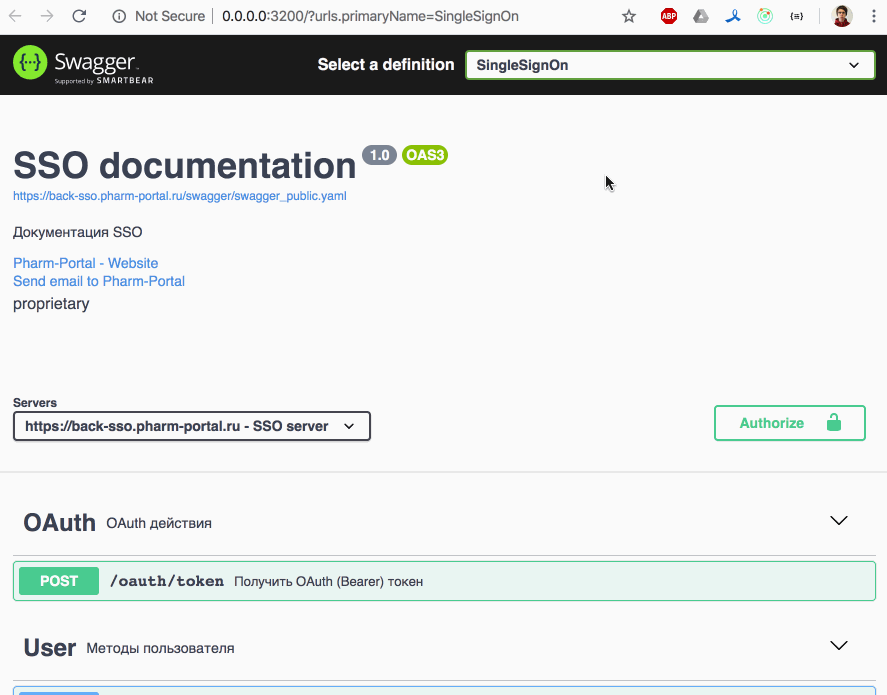Open the SingleSignOn definition dropdown
The height and width of the screenshot is (695, 887).
point(670,65)
